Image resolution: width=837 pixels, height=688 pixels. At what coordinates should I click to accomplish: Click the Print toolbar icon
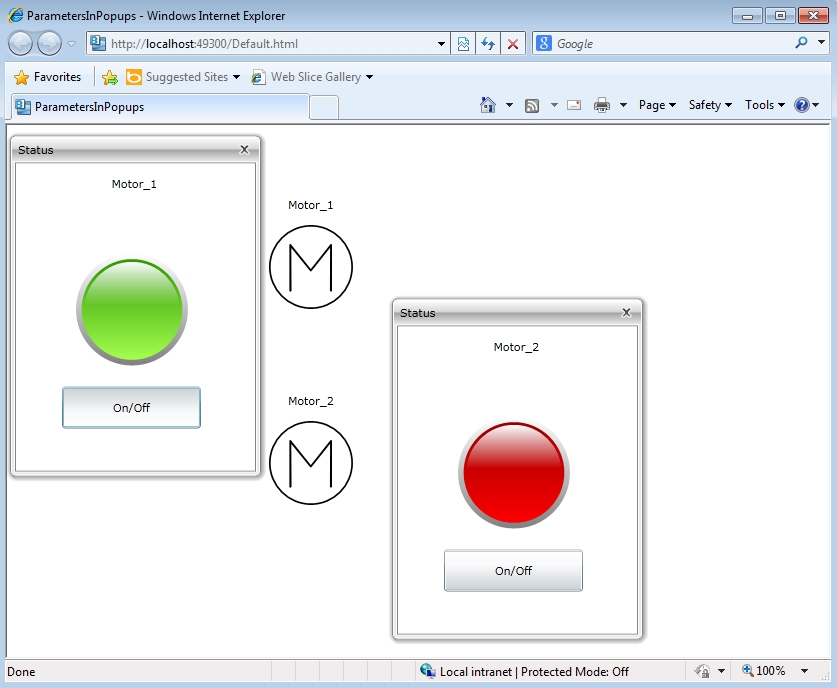click(602, 105)
